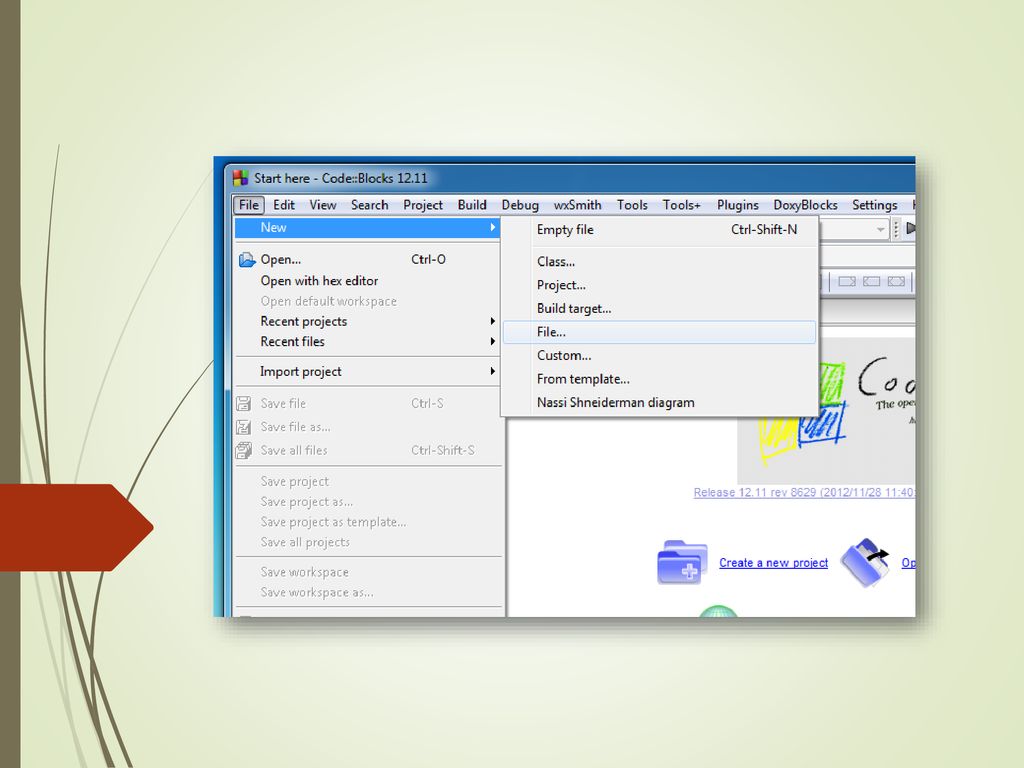Image resolution: width=1024 pixels, height=768 pixels.
Task: Select Save workspace as... entry
Action: (367, 592)
